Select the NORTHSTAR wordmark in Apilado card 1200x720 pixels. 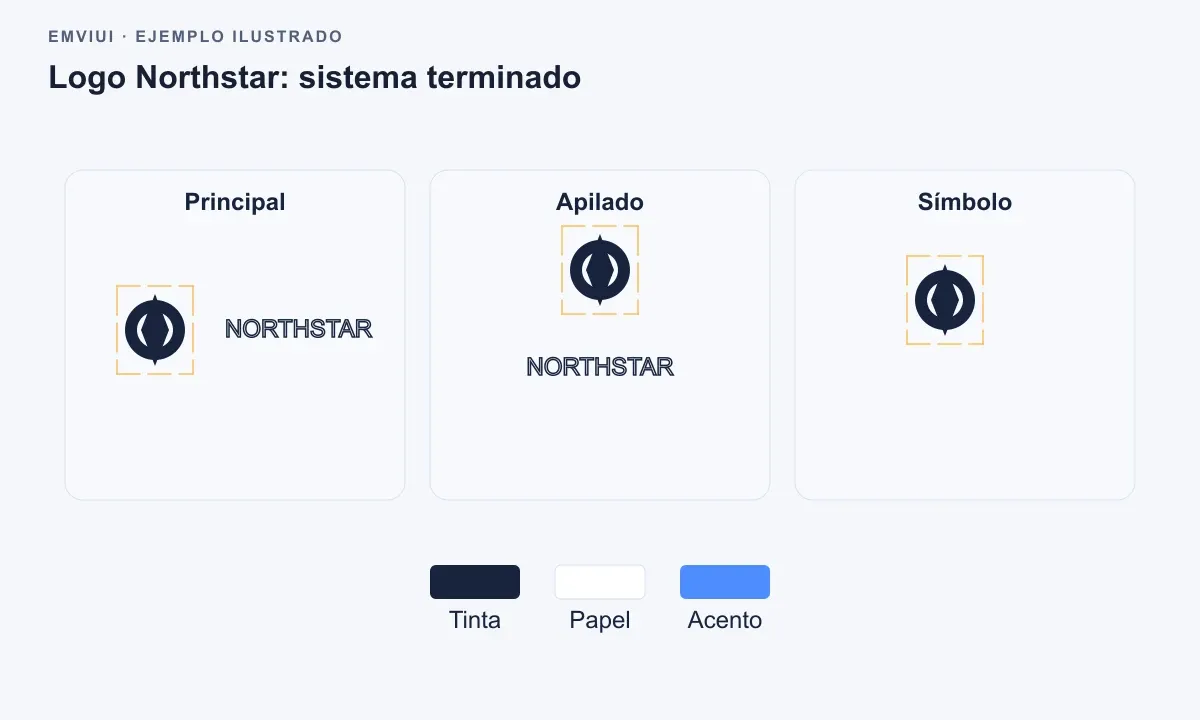[x=600, y=367]
